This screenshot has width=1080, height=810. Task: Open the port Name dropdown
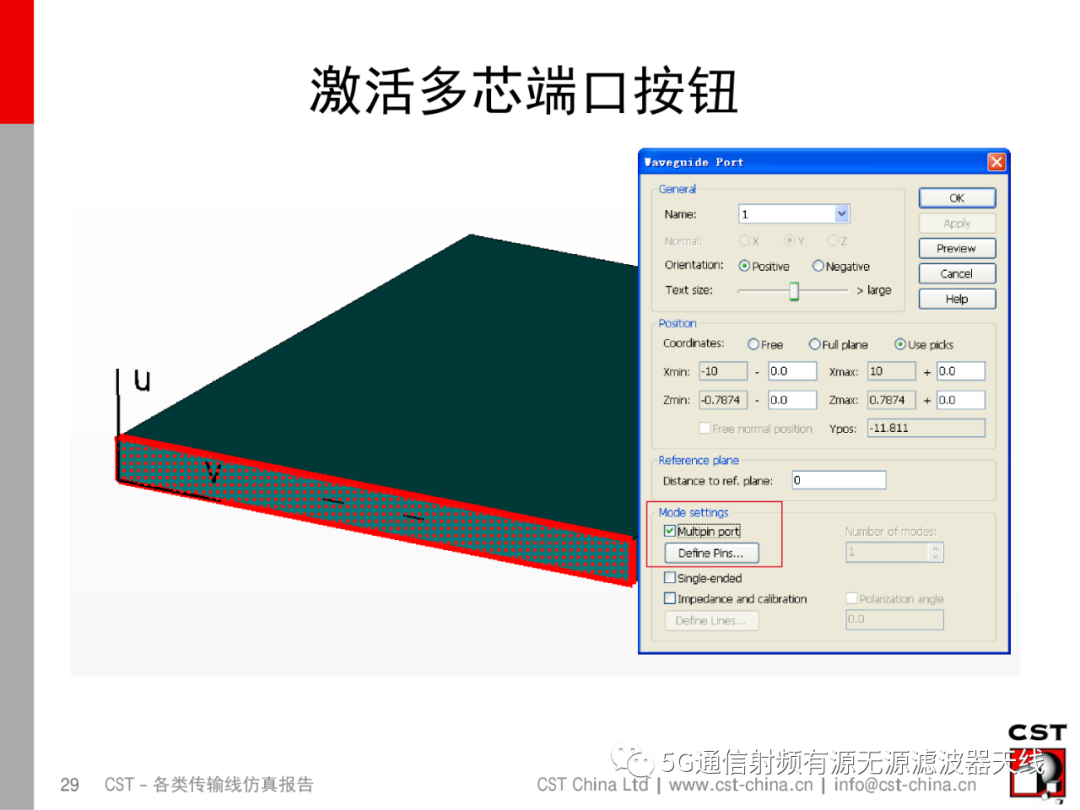tap(841, 213)
